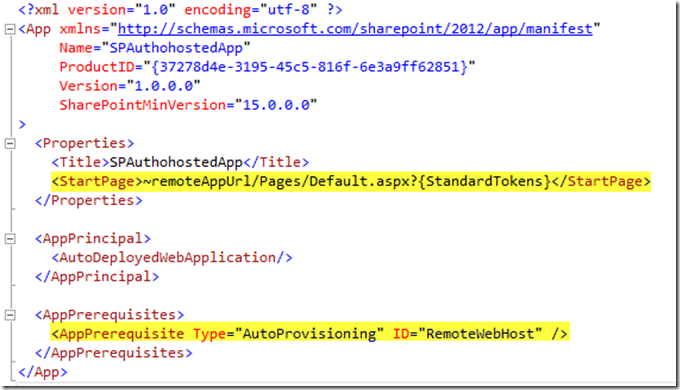
Task: Click the closing AppPrerequisites tag
Action: click(114, 353)
